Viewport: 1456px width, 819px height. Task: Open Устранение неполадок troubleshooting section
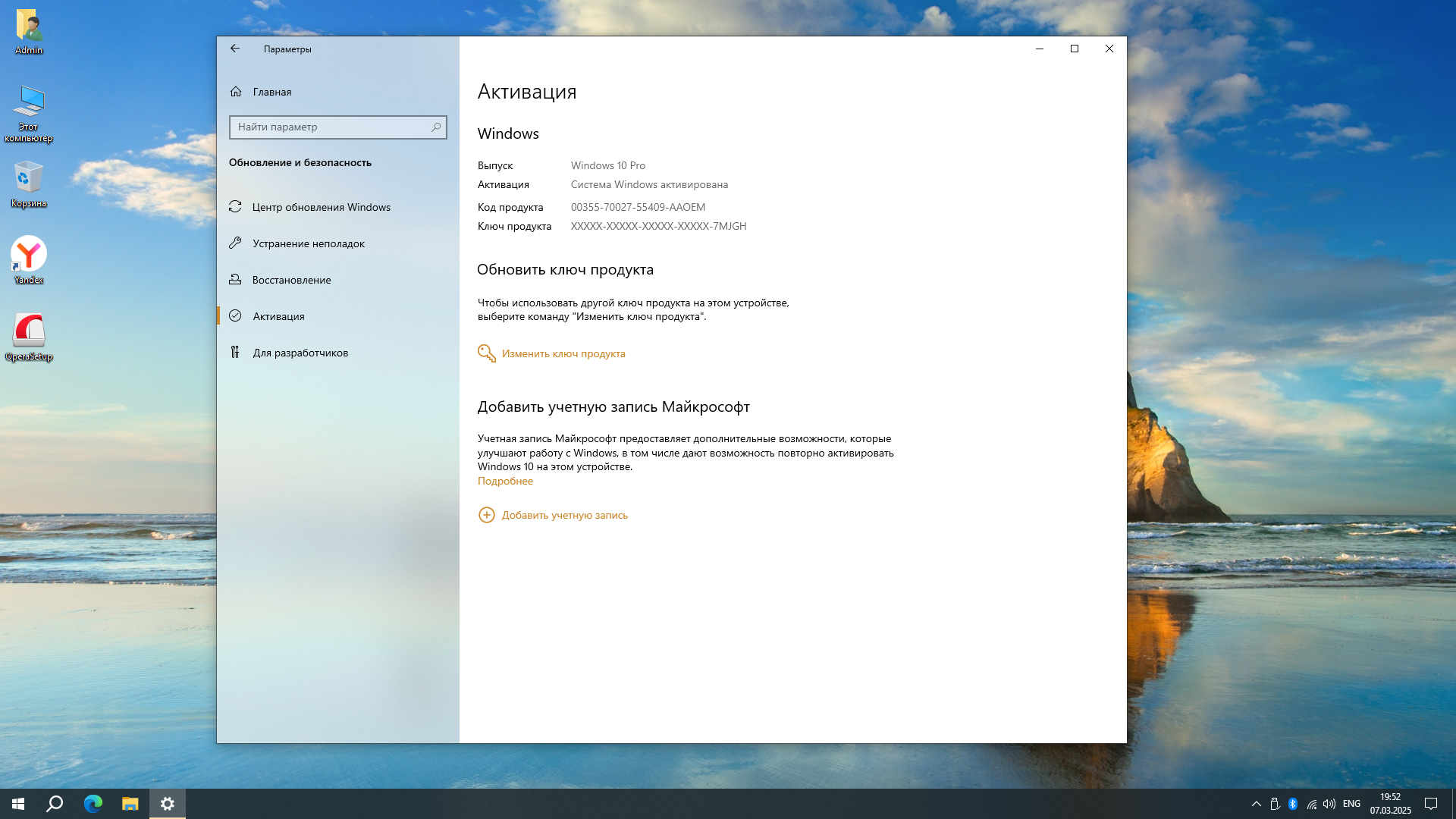click(308, 243)
